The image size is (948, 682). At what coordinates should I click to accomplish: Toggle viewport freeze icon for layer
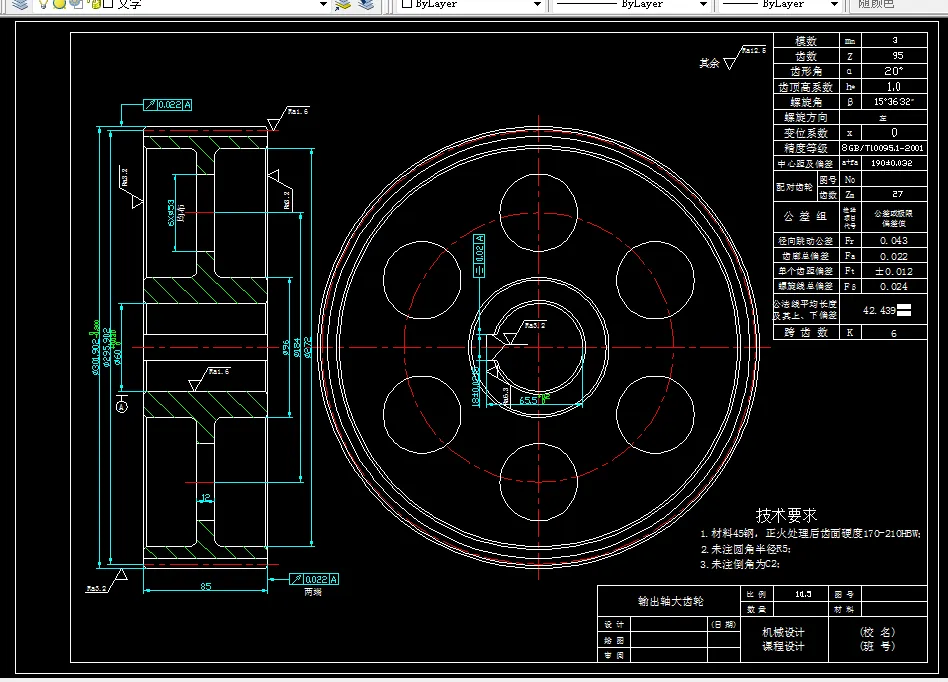click(x=76, y=4)
